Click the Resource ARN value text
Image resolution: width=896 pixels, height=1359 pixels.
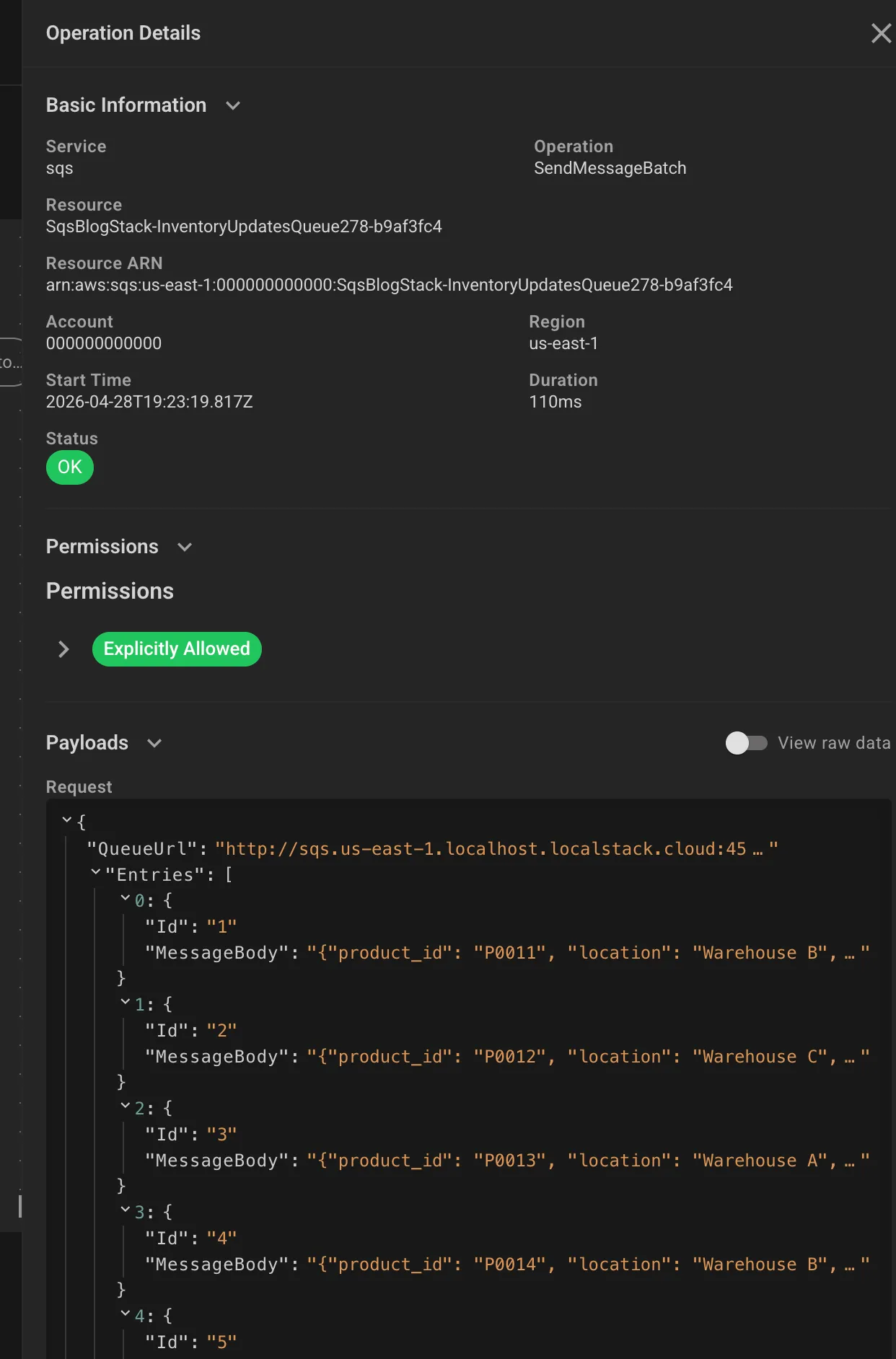(390, 285)
